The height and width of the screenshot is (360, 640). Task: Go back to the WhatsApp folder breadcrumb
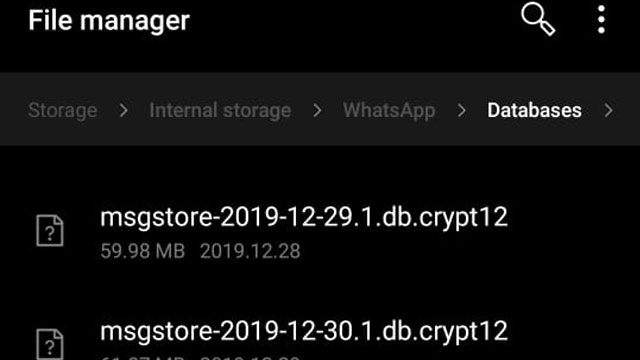pyautogui.click(x=389, y=110)
